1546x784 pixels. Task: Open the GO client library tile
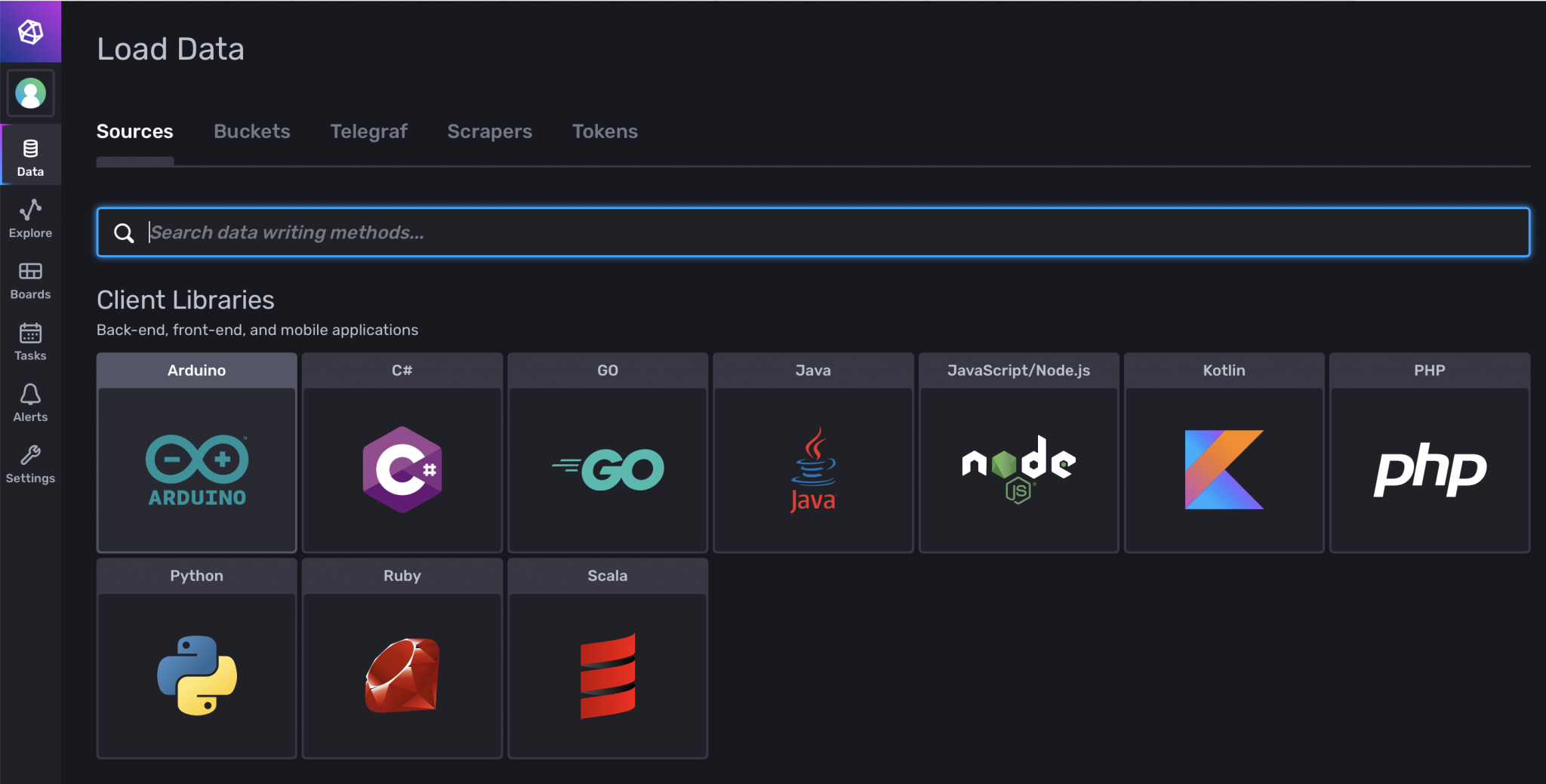pos(607,453)
